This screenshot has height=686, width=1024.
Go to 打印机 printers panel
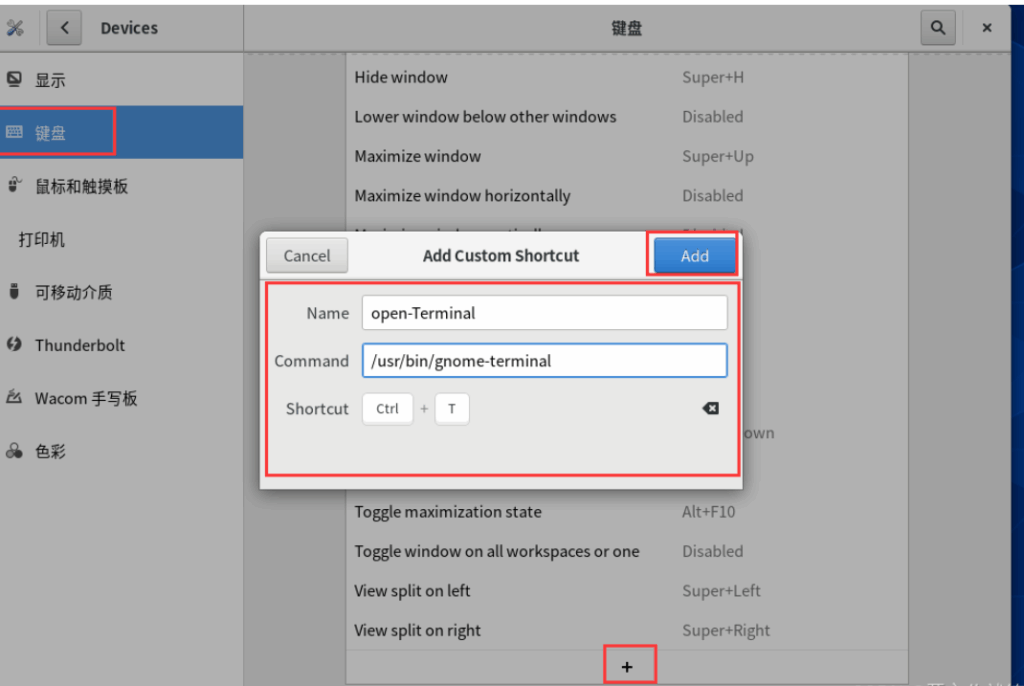tap(42, 240)
